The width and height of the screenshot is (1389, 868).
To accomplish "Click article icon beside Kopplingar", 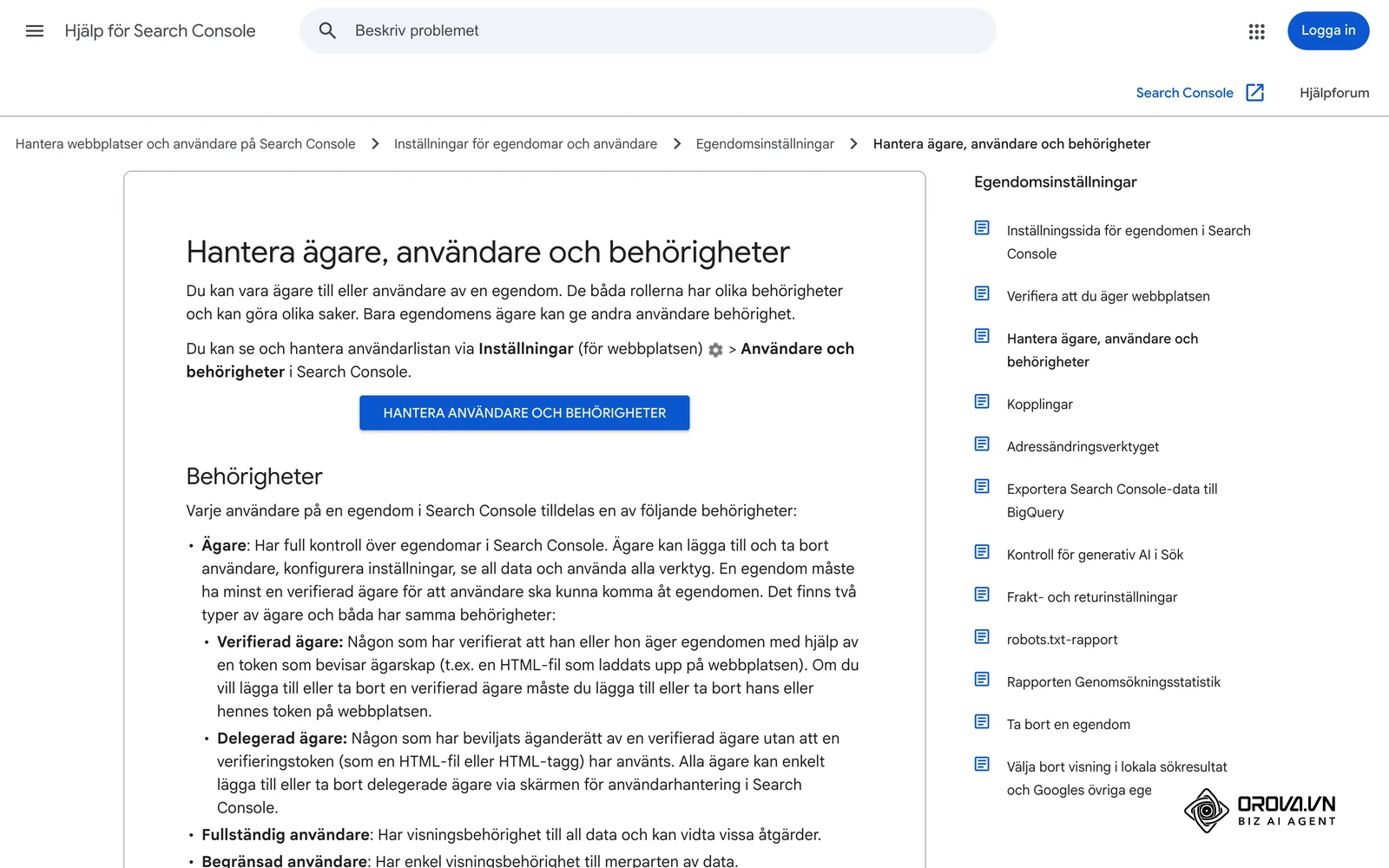I will pos(982,402).
